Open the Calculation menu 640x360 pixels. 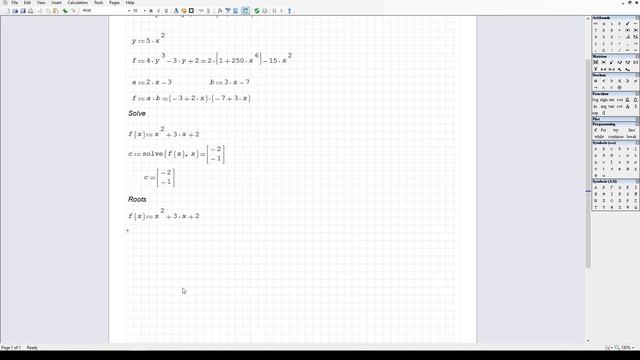point(78,3)
